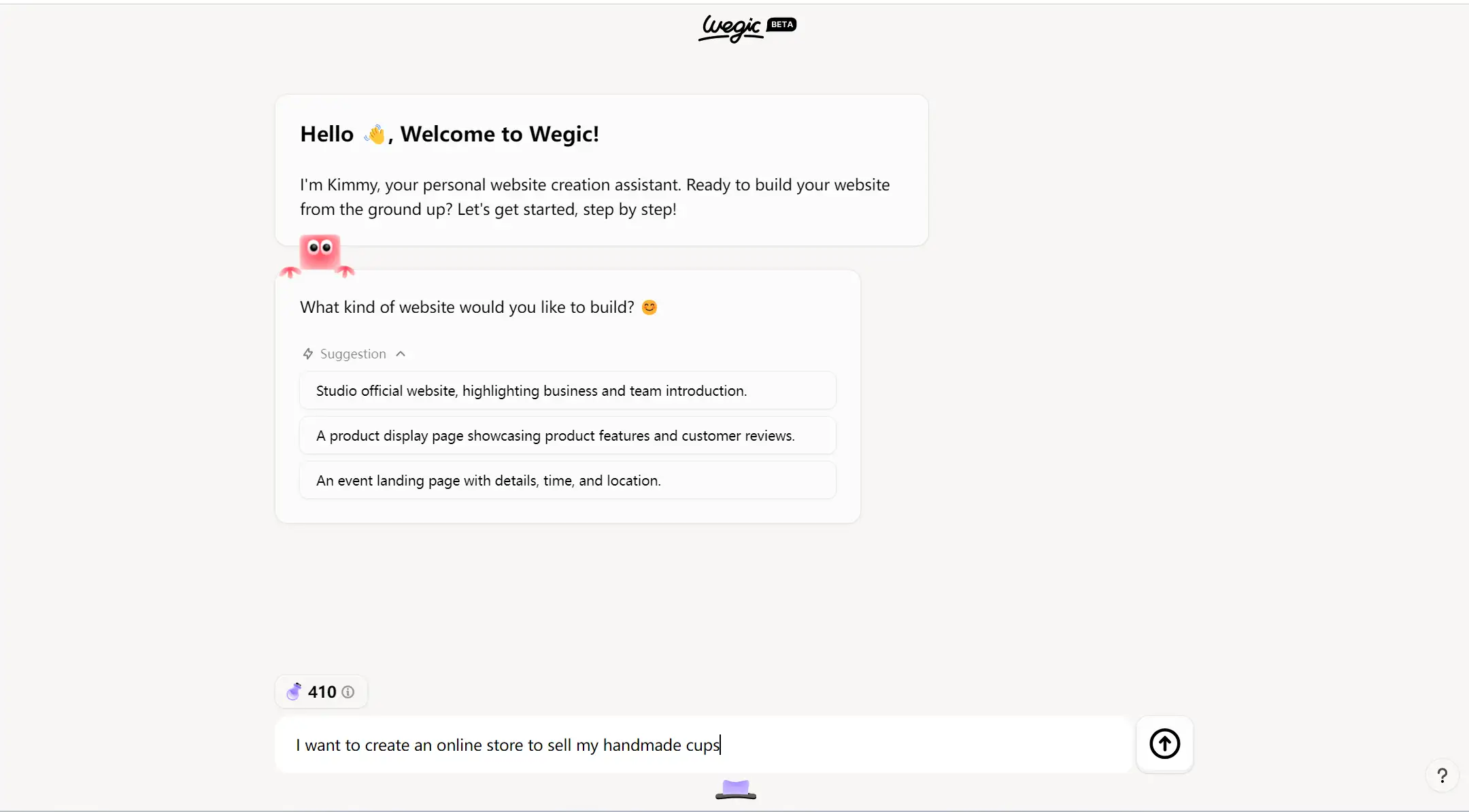Choose the event landing page suggestion

pos(568,481)
